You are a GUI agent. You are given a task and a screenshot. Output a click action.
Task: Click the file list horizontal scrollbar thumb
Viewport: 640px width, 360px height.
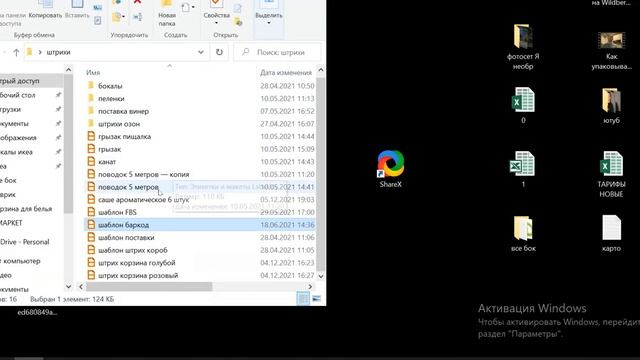pyautogui.click(x=149, y=287)
